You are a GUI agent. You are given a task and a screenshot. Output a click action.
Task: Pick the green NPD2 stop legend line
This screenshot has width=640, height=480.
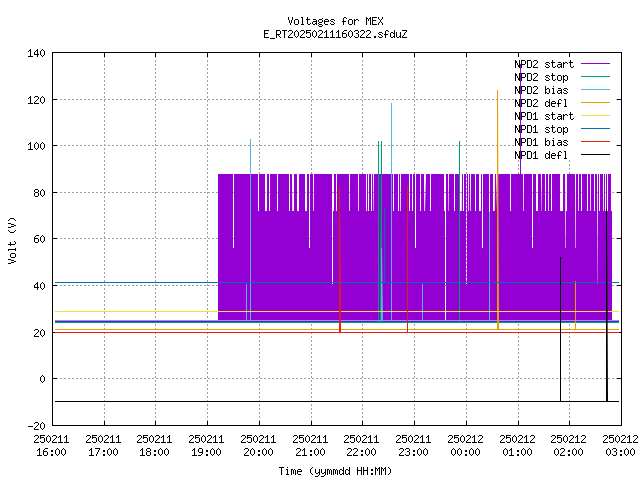596,77
